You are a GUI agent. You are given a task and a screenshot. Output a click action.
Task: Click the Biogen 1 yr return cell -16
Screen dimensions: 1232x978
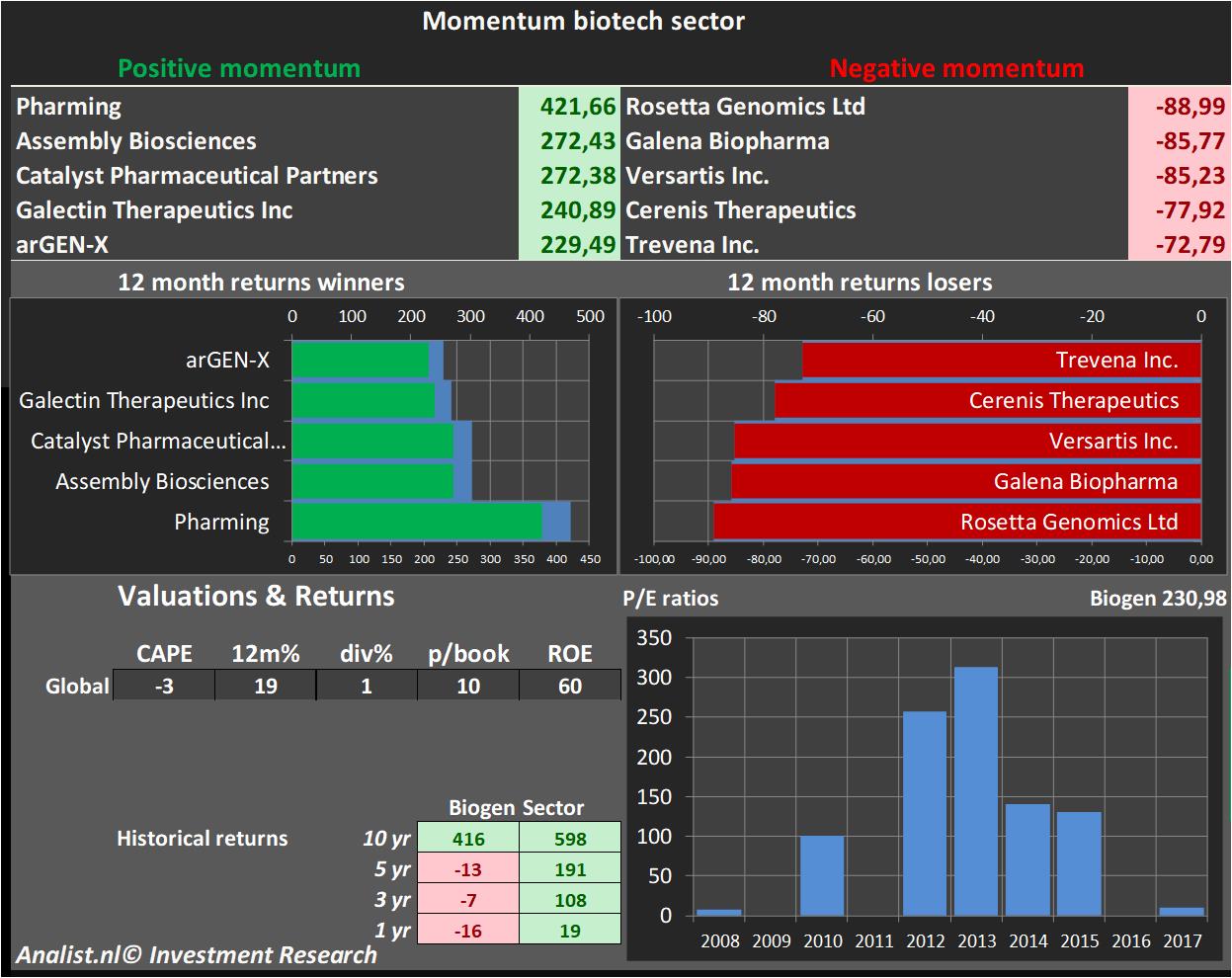point(468,931)
